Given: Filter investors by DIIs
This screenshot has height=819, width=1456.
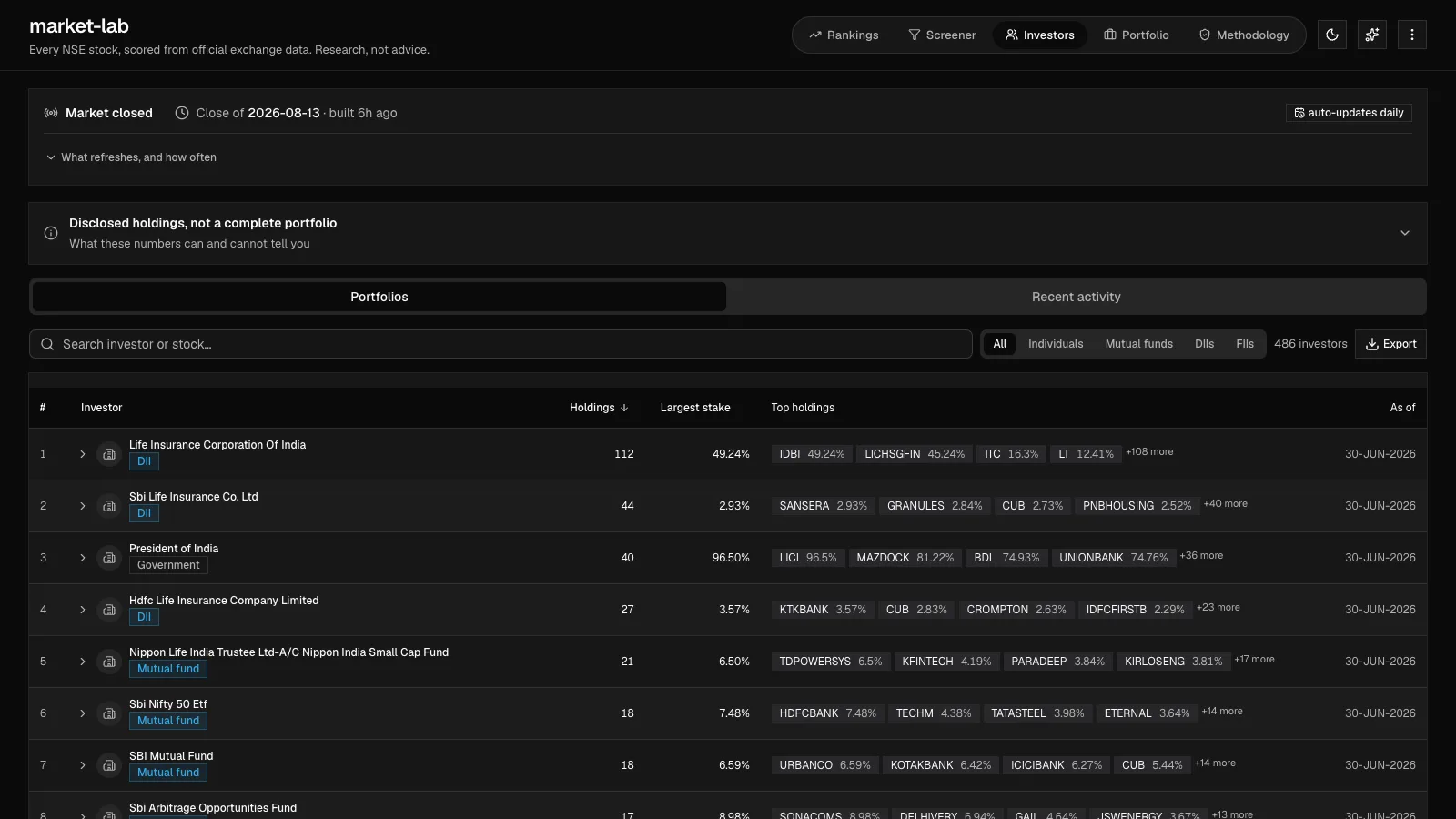Looking at the screenshot, I should point(1205,344).
